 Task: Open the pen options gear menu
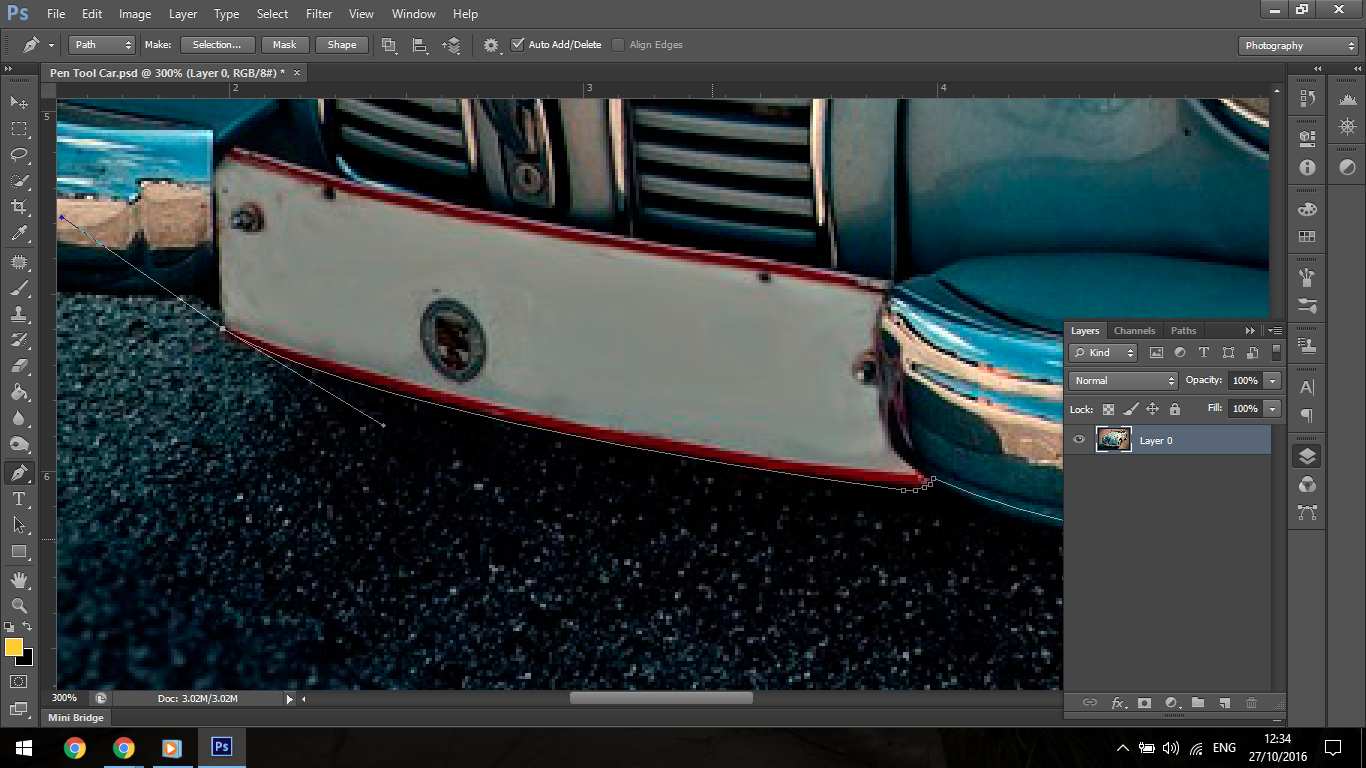point(491,45)
